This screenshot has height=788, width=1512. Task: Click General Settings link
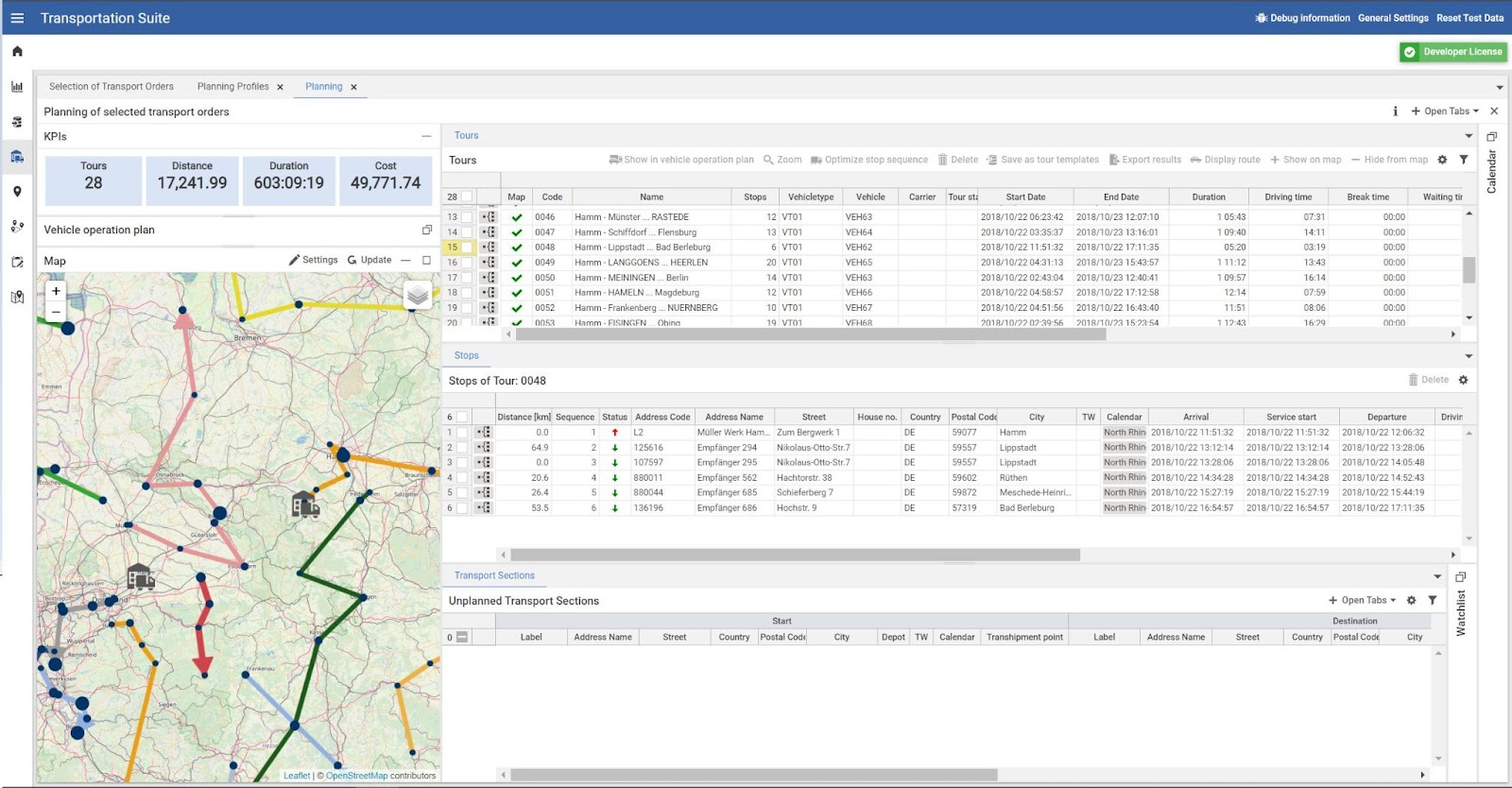[x=1393, y=18]
